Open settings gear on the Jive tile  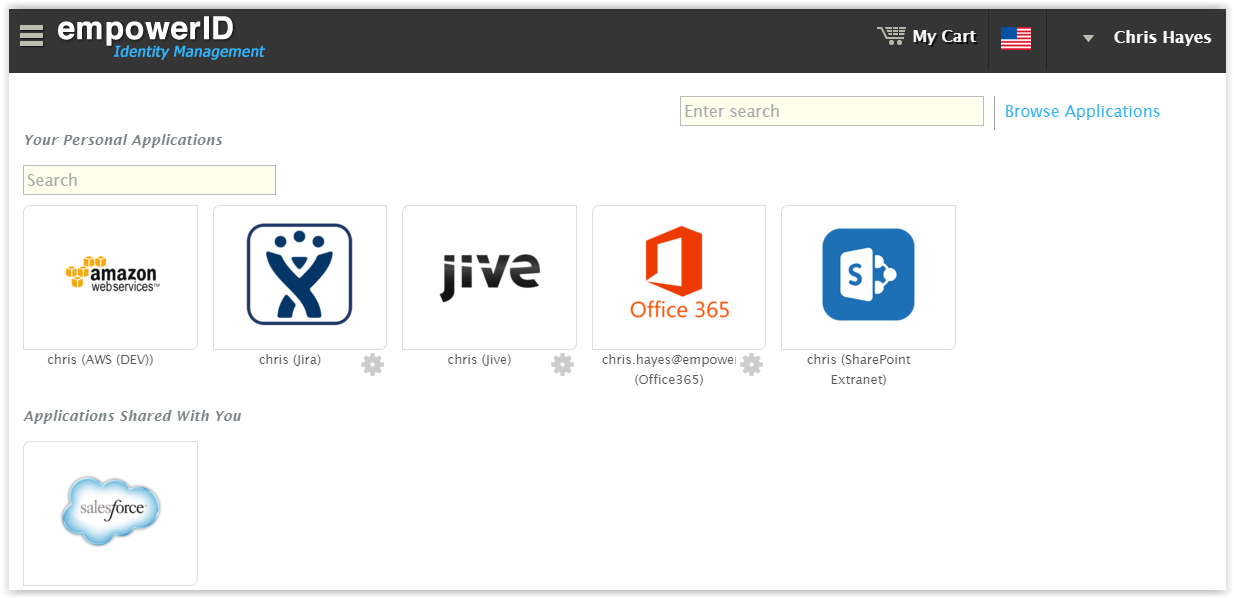coord(562,364)
